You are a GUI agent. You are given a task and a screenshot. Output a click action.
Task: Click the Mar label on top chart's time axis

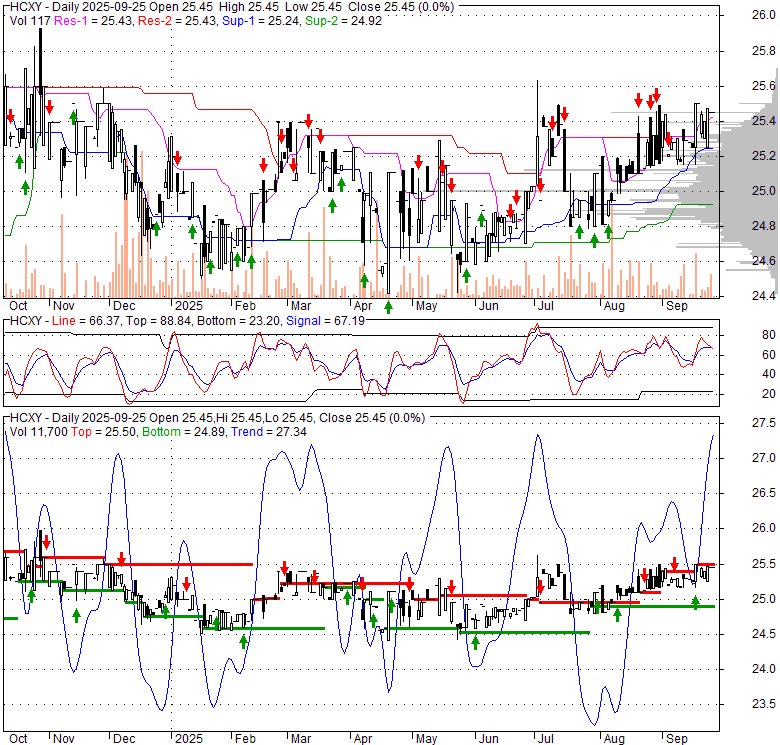(x=300, y=306)
